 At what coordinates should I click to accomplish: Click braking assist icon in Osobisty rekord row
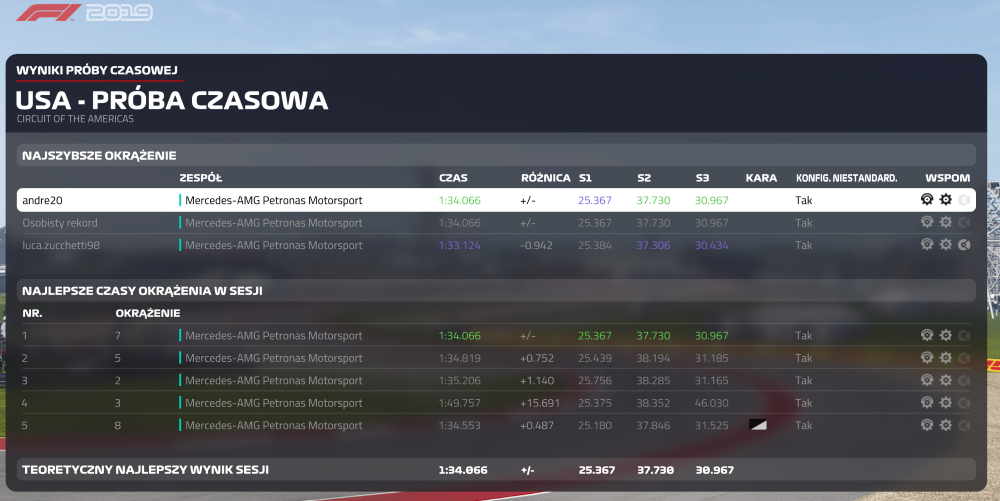click(x=964, y=222)
